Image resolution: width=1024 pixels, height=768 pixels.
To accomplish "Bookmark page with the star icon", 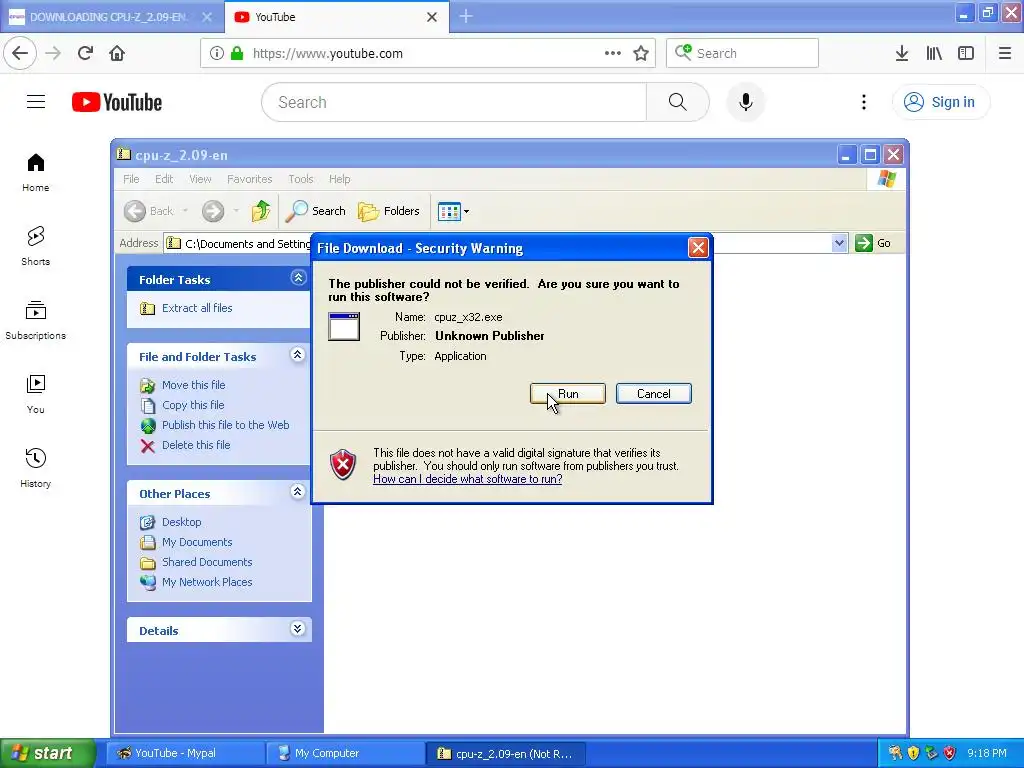I will pyautogui.click(x=641, y=54).
